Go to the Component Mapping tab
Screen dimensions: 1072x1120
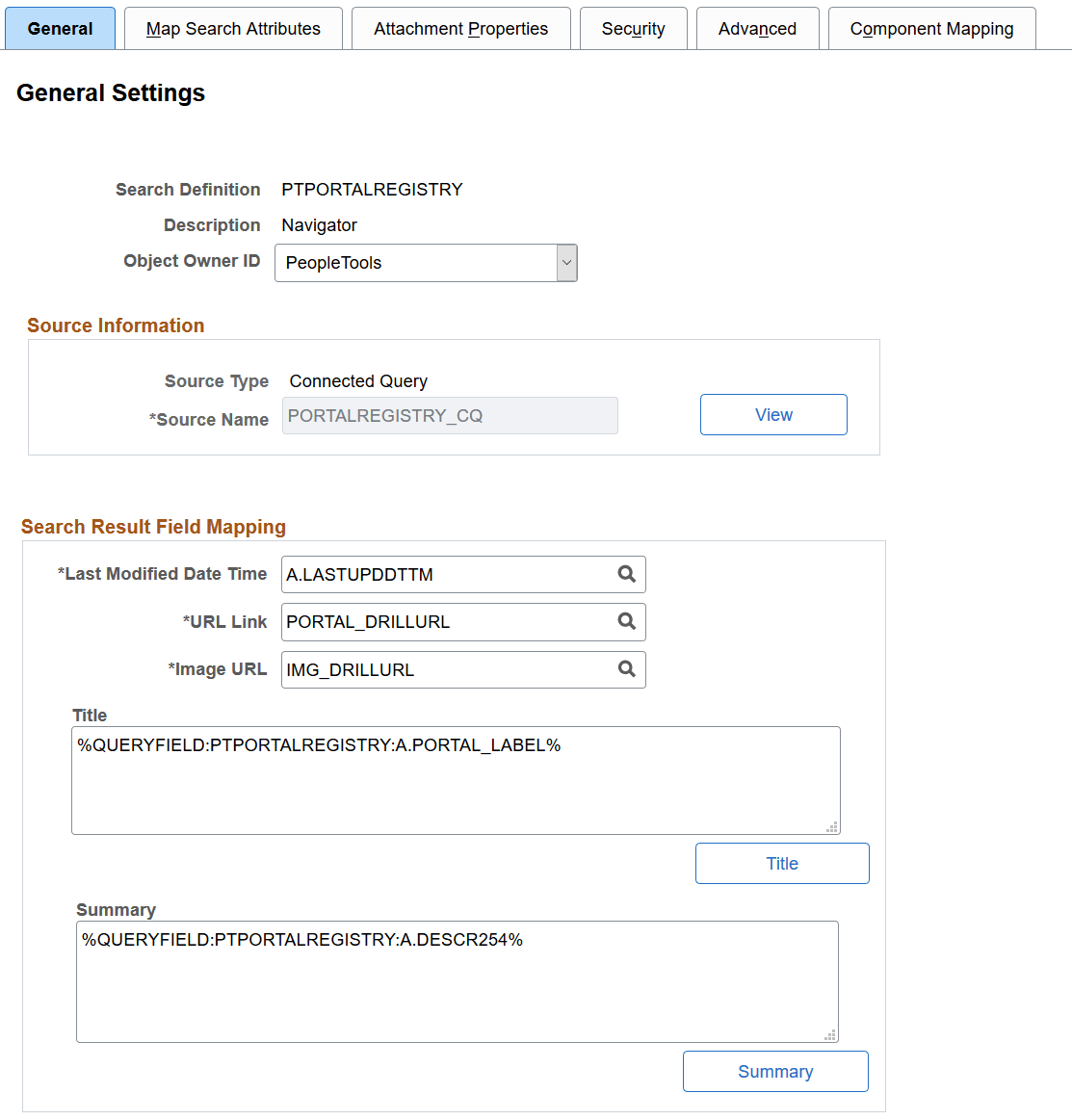coord(930,28)
